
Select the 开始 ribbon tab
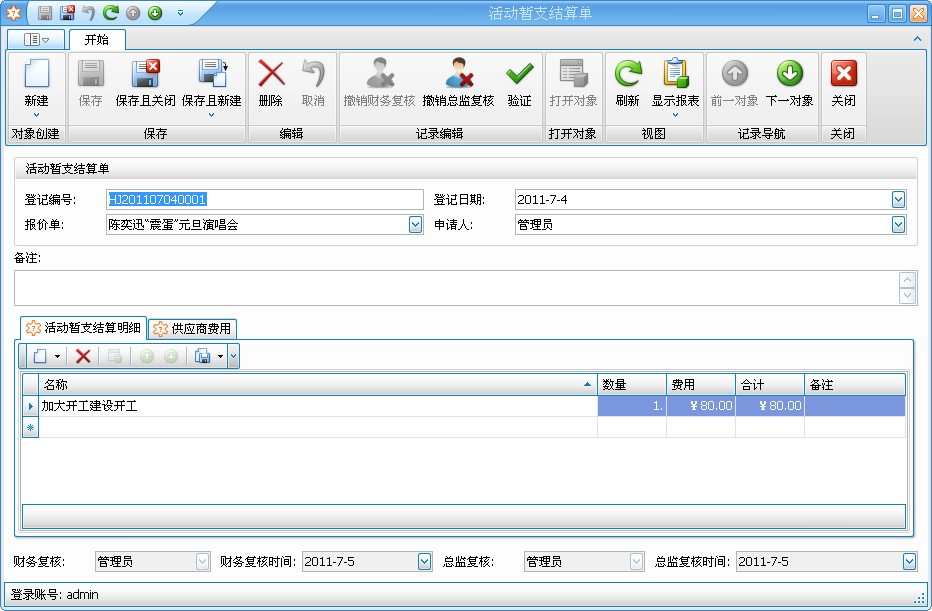click(x=97, y=40)
